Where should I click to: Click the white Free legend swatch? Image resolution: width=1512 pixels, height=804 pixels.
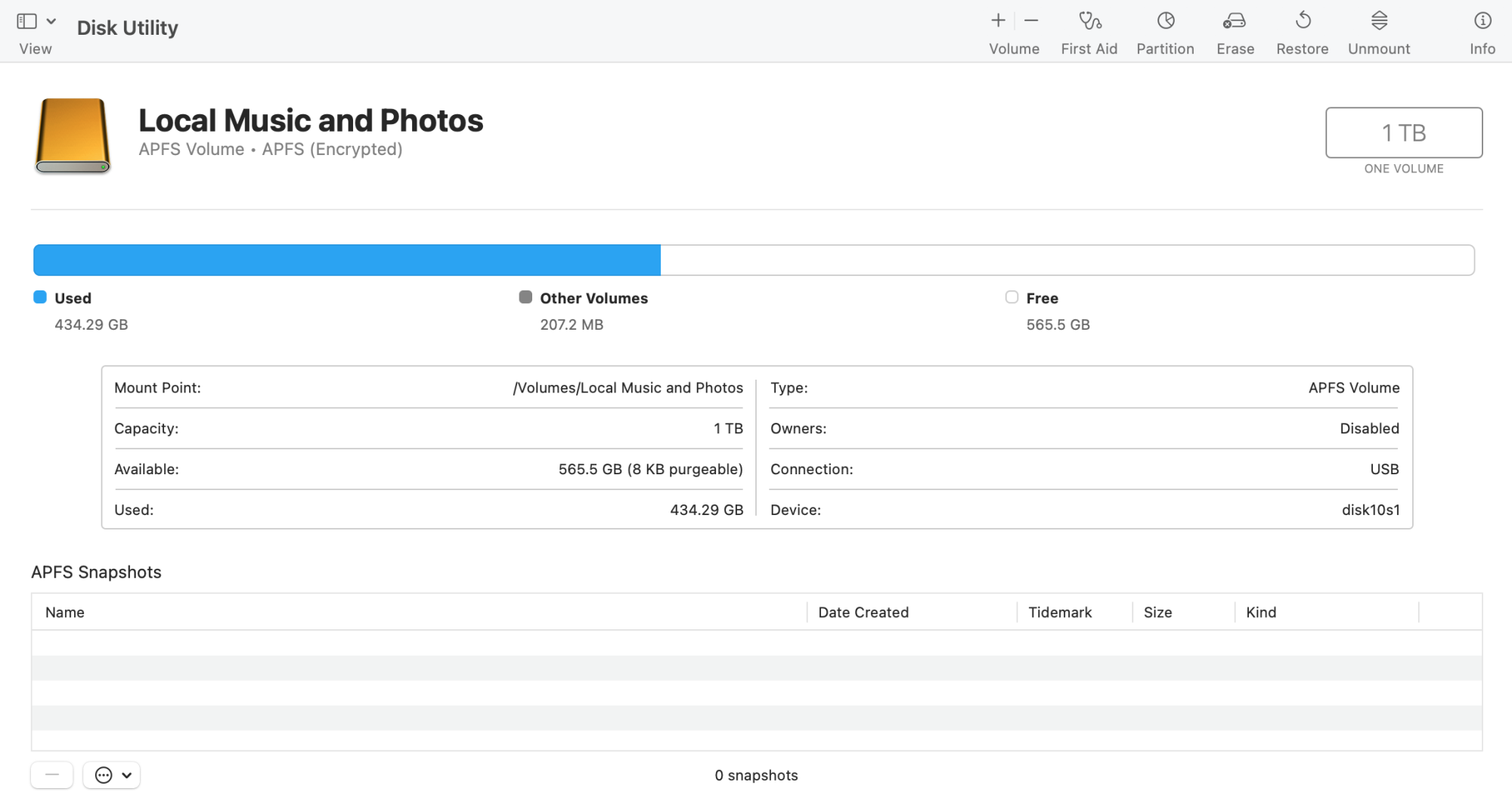1012,297
